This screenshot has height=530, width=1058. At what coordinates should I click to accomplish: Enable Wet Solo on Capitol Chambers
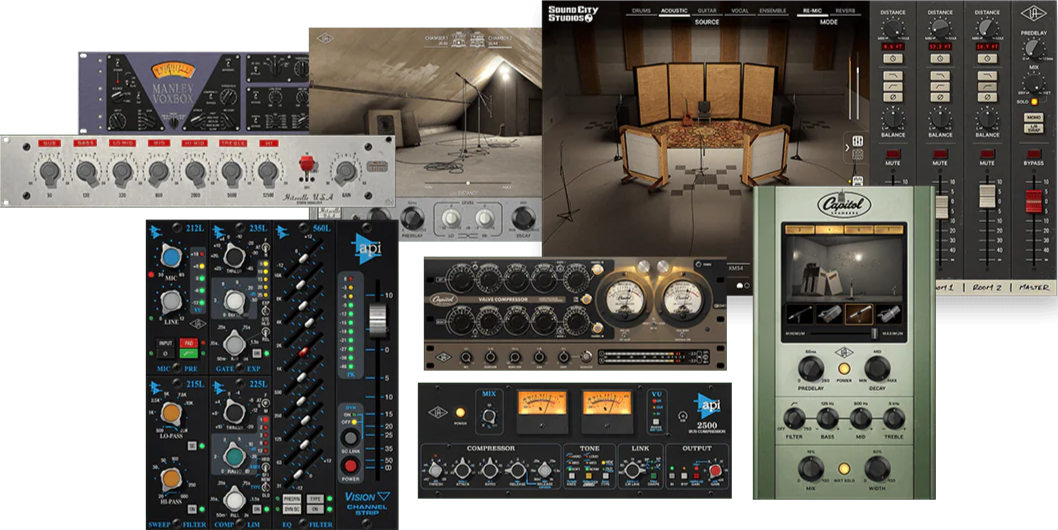click(843, 468)
